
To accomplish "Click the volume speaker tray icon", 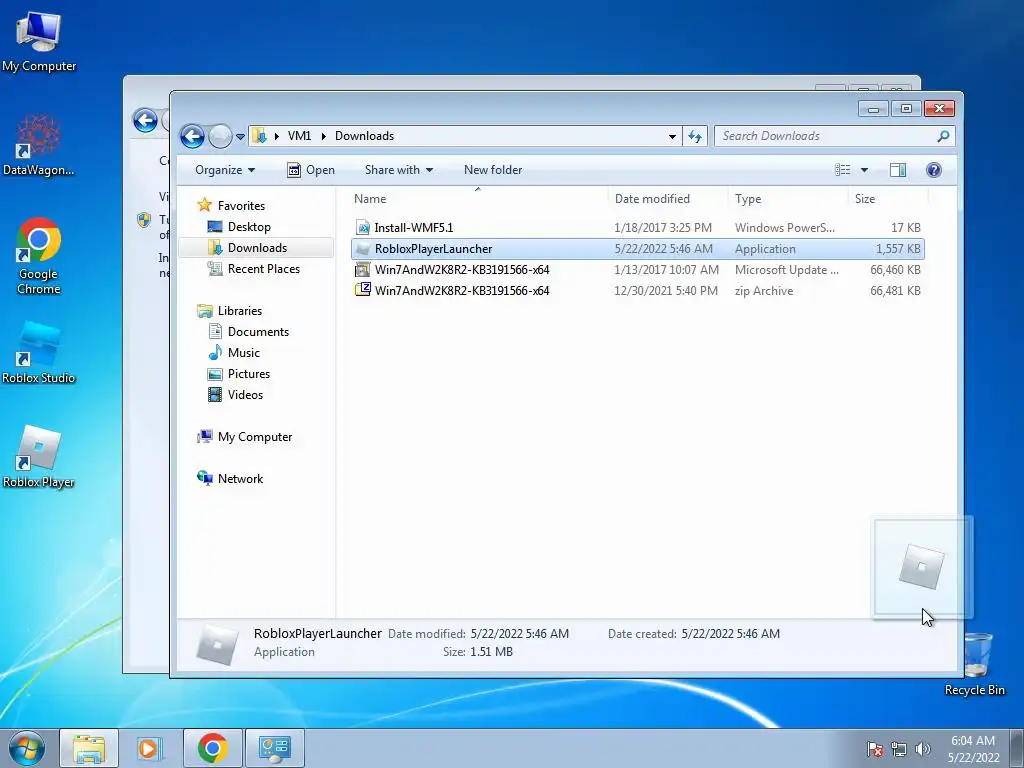I will coord(922,749).
